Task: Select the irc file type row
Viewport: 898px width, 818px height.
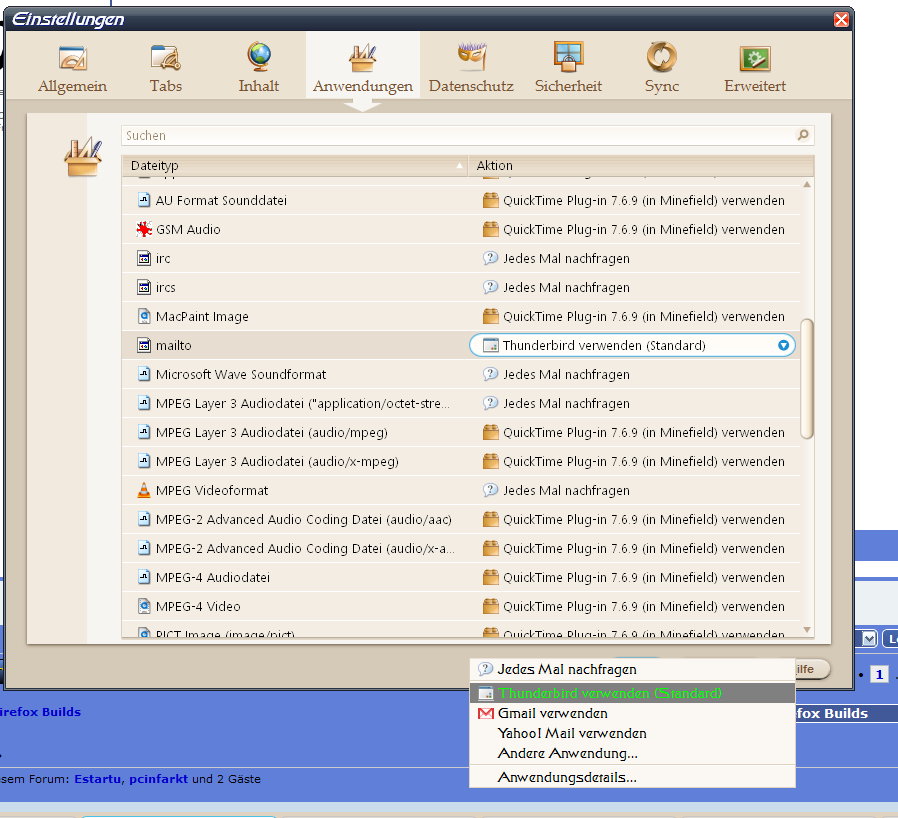Action: (461, 258)
